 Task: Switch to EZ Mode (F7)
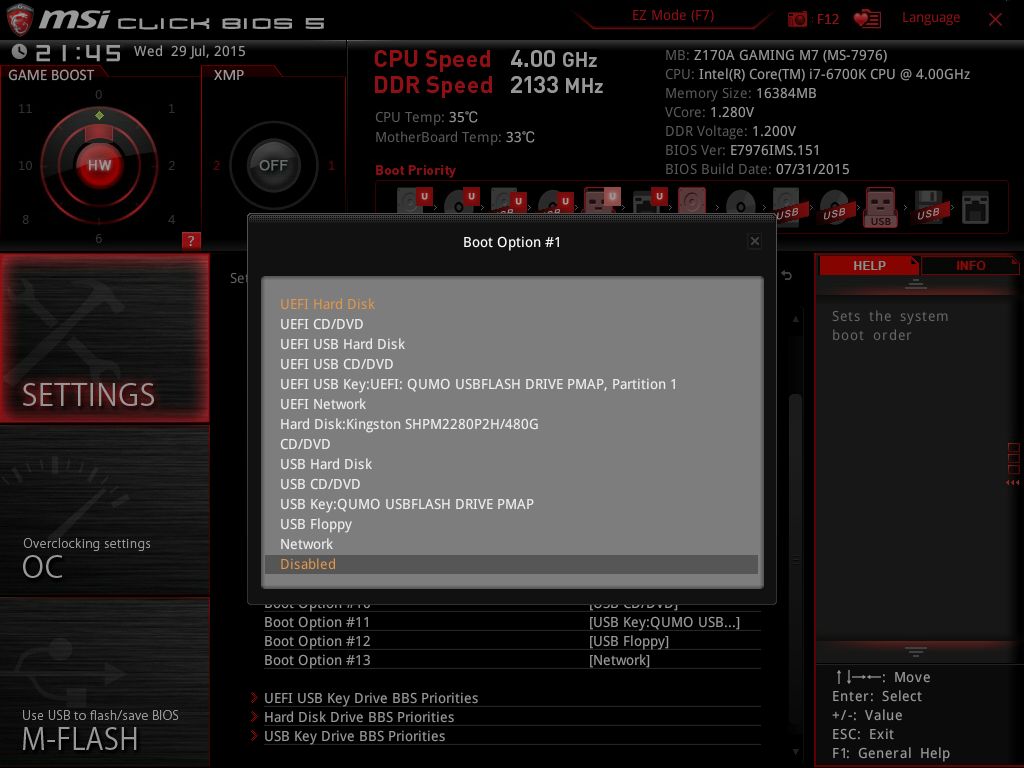point(673,15)
